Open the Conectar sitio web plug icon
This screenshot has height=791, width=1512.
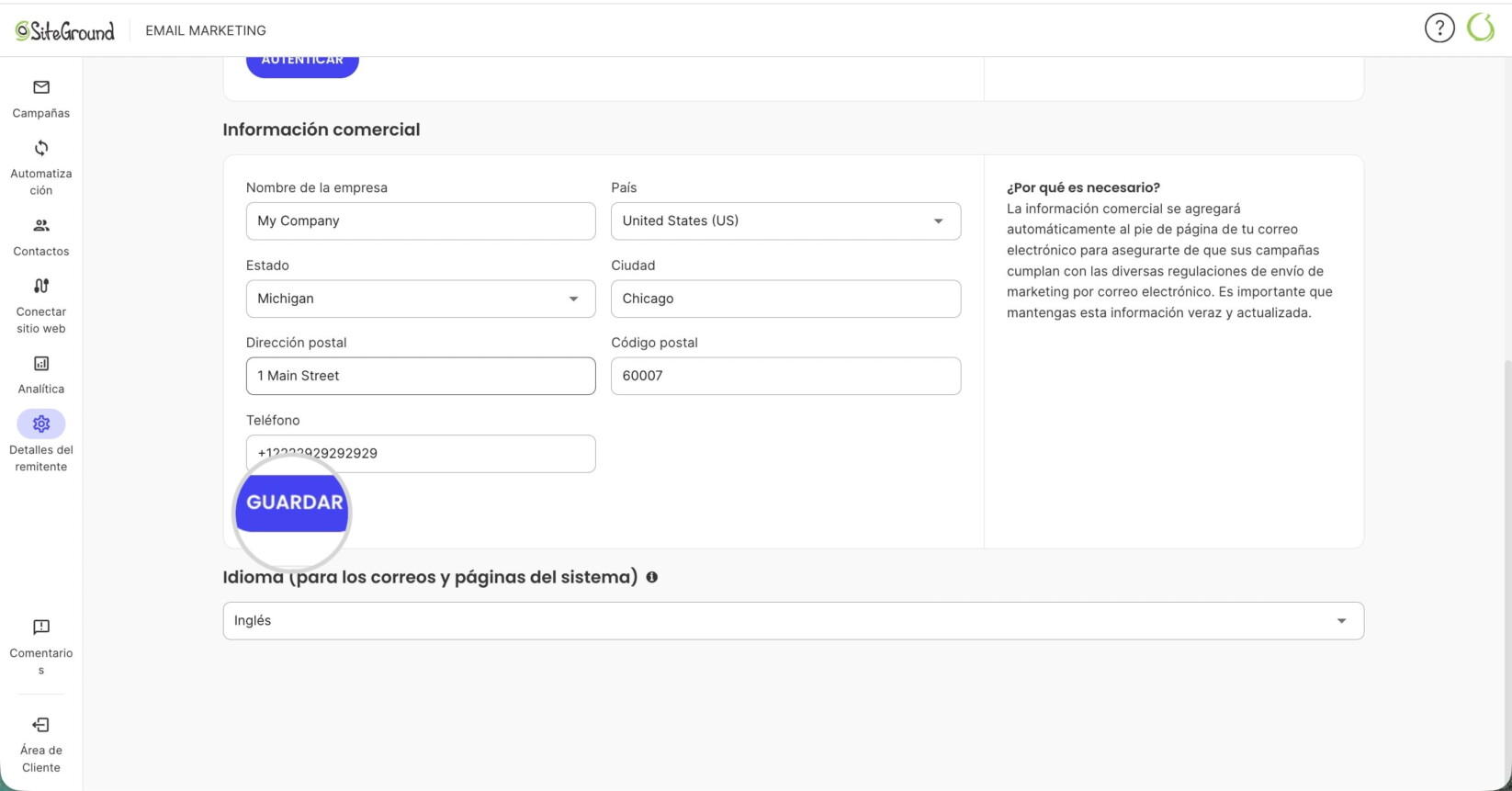tap(41, 286)
